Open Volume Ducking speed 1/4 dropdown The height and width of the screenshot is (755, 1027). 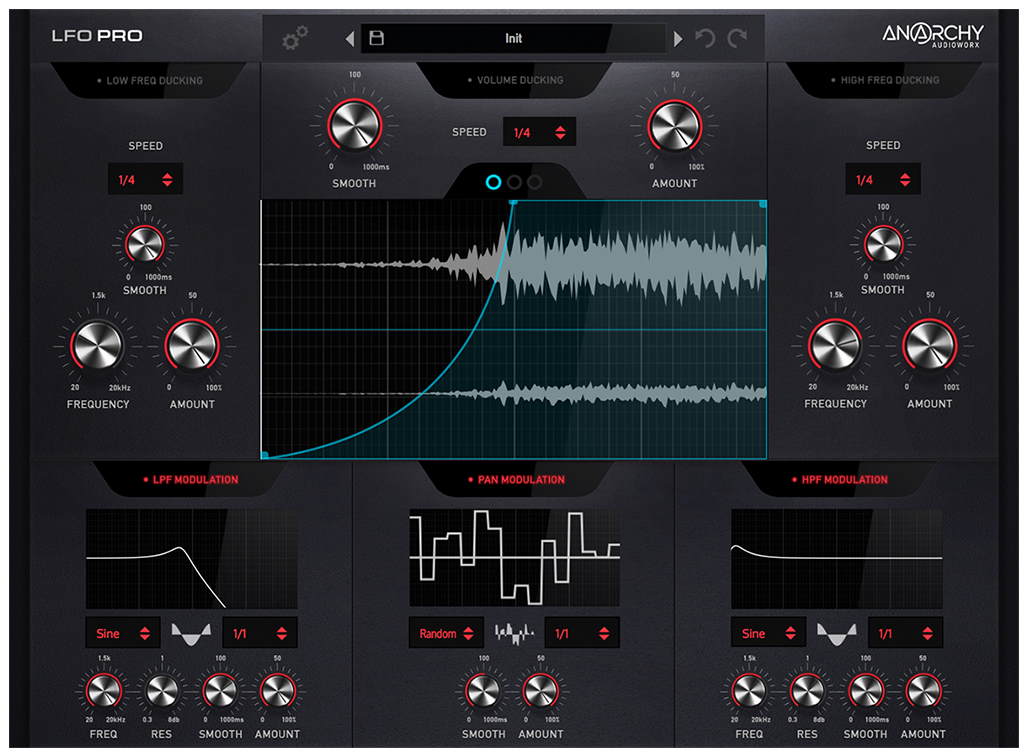[539, 132]
